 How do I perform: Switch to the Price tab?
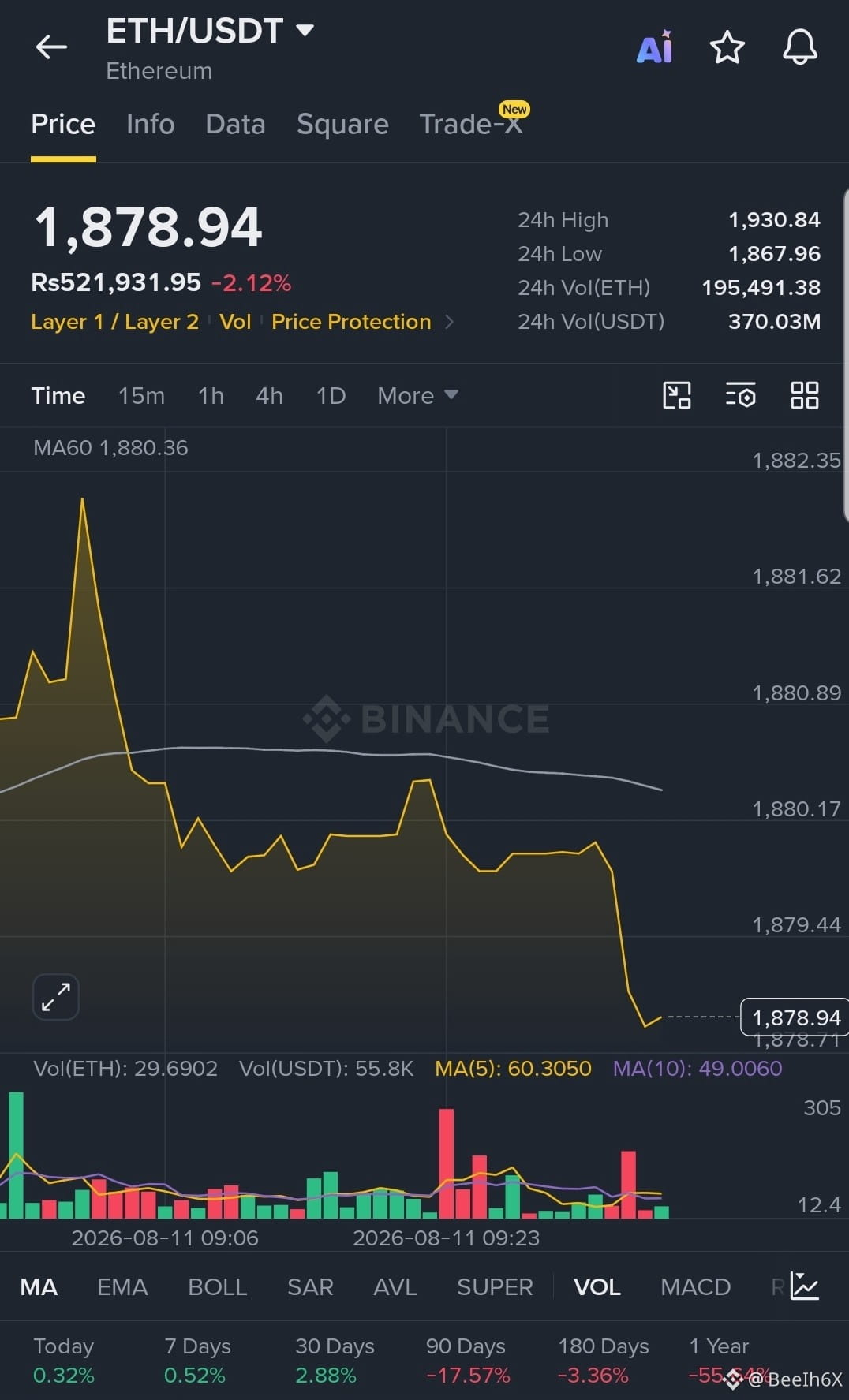pos(63,124)
